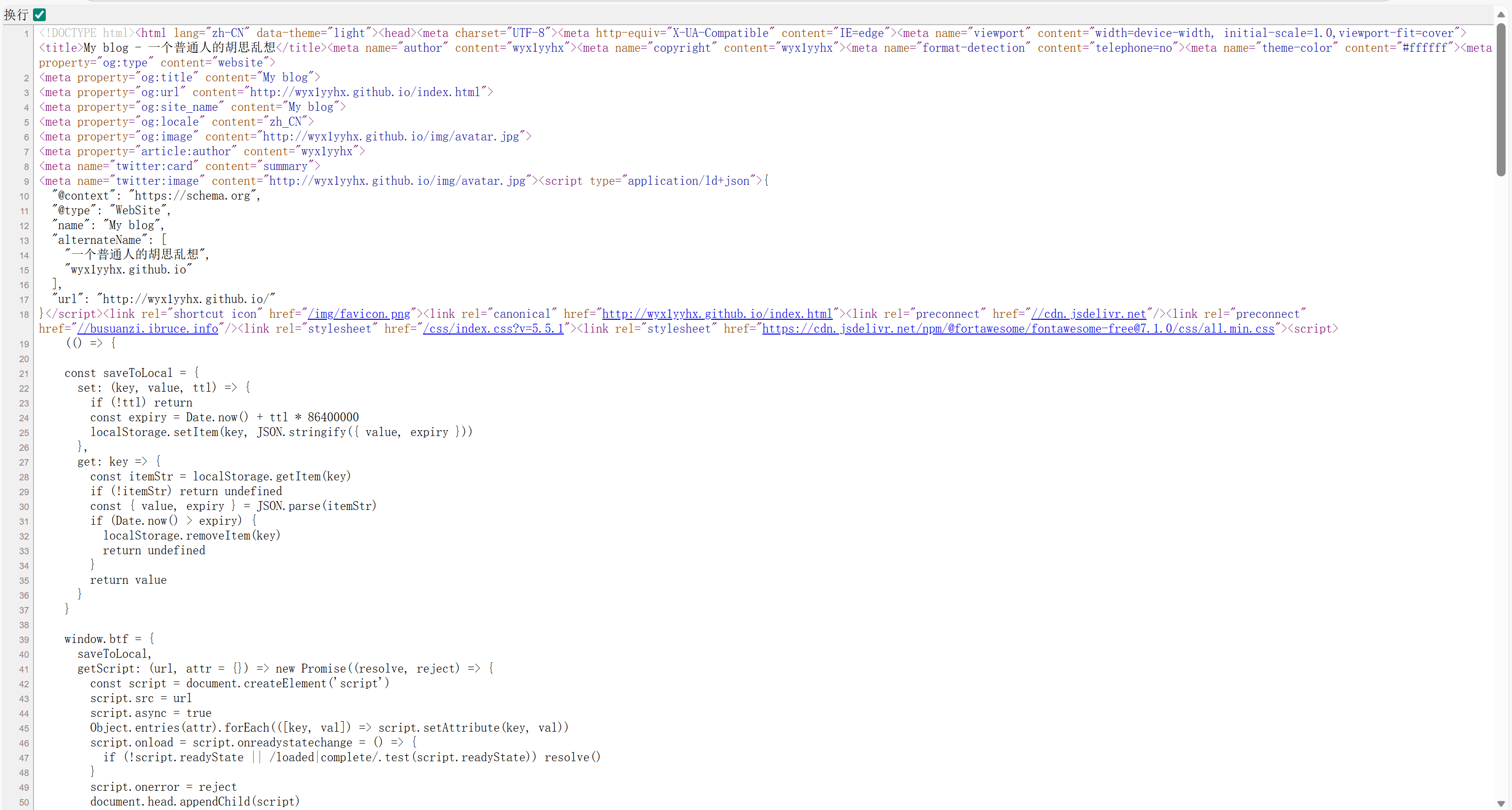Click the og:title meta tag line

(180, 77)
